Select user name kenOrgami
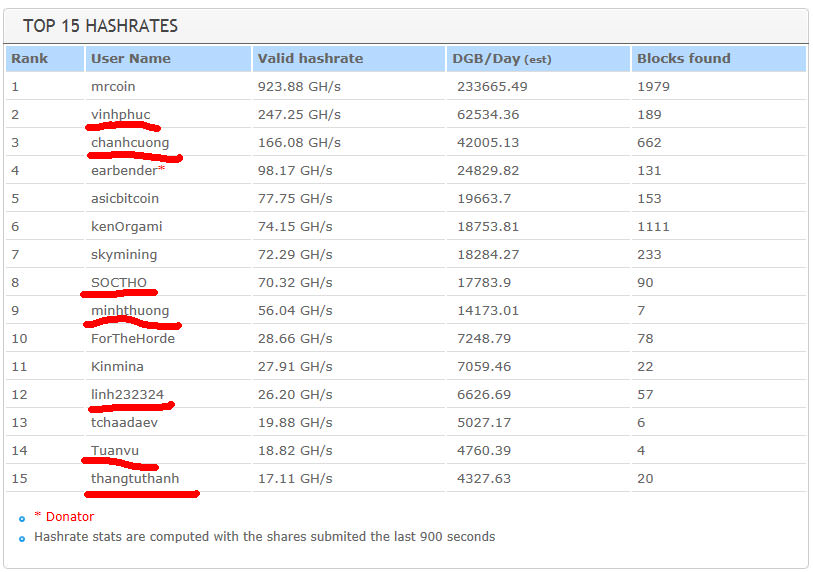Viewport: 813px width, 572px height. tap(127, 227)
